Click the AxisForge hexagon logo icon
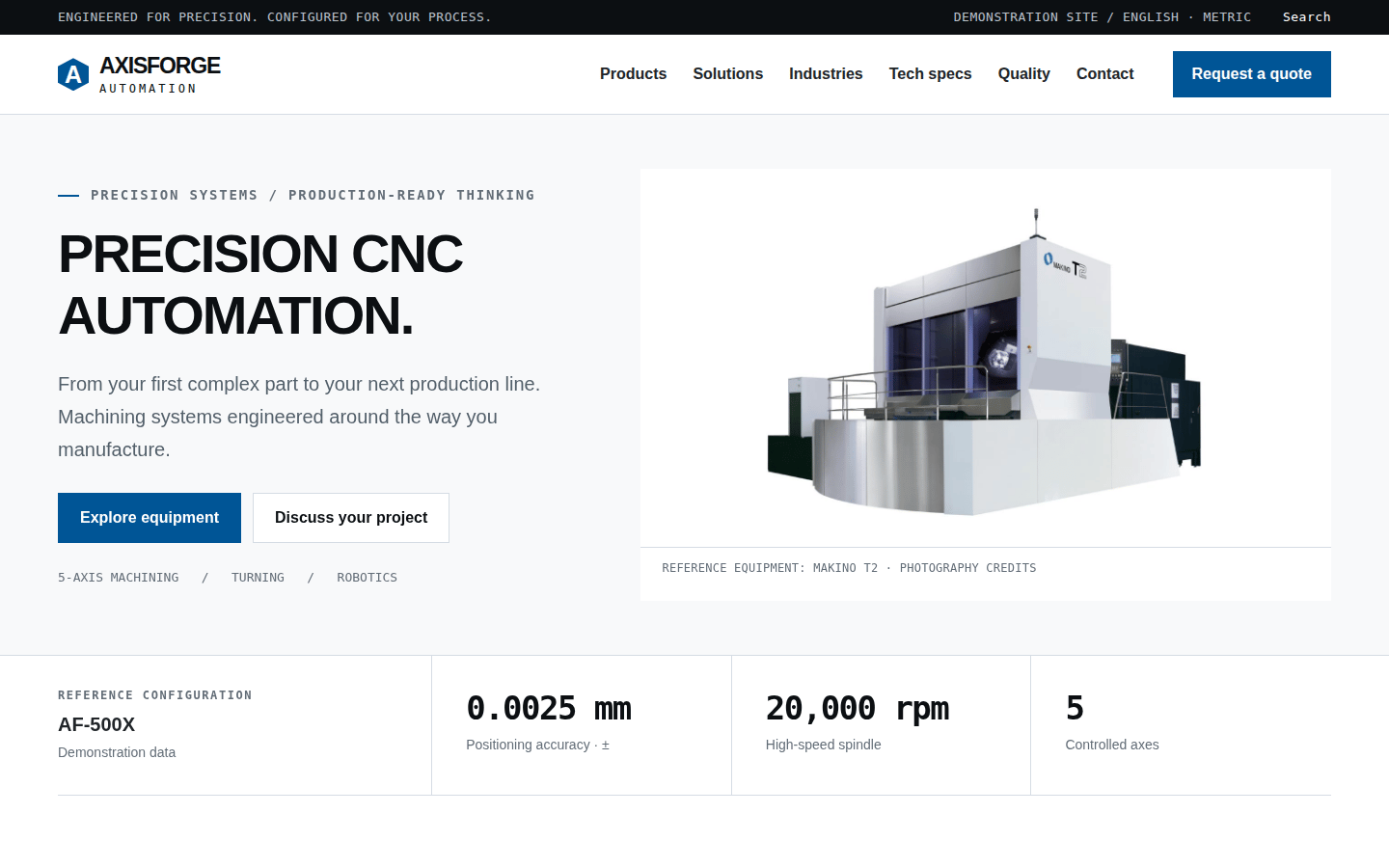 click(x=73, y=74)
